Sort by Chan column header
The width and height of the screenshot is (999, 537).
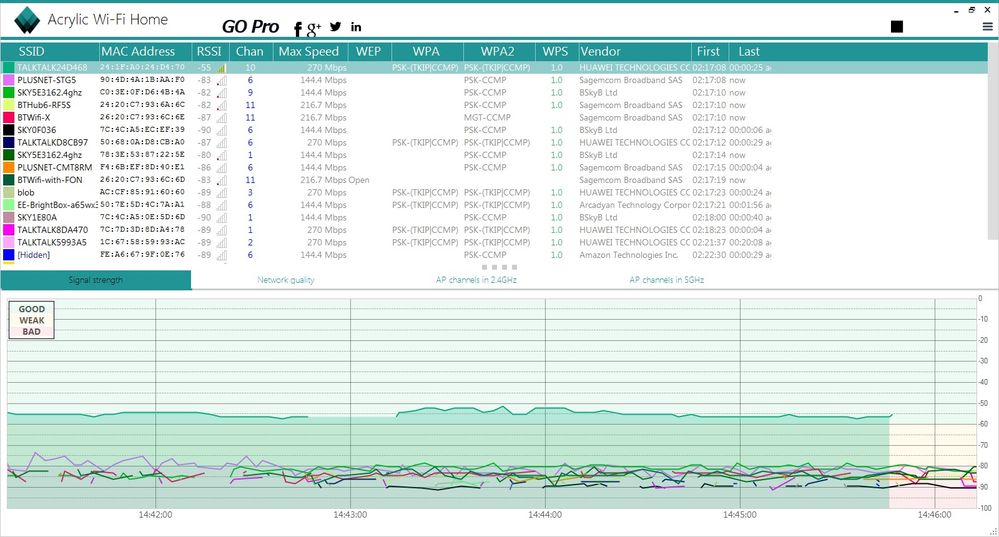coord(250,52)
